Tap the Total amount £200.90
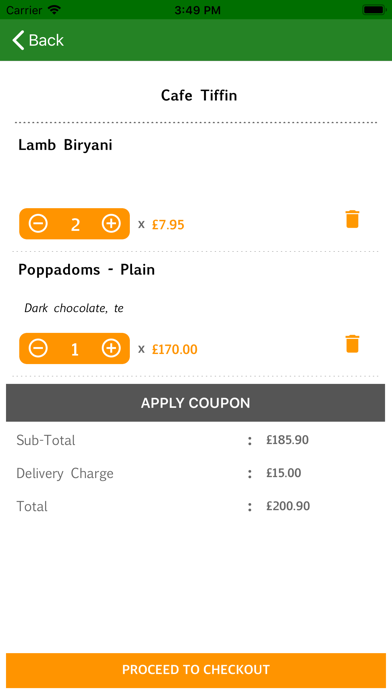392x696 pixels. [288, 506]
